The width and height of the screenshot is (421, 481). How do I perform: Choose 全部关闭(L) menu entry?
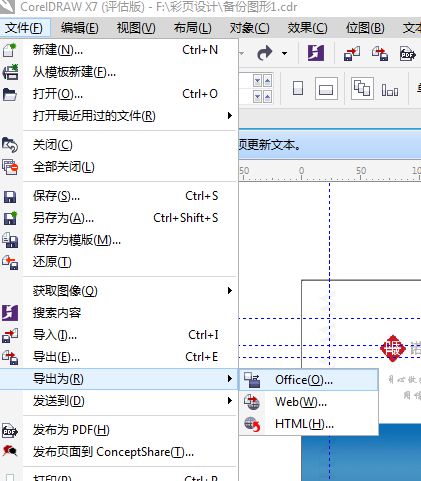click(119, 167)
